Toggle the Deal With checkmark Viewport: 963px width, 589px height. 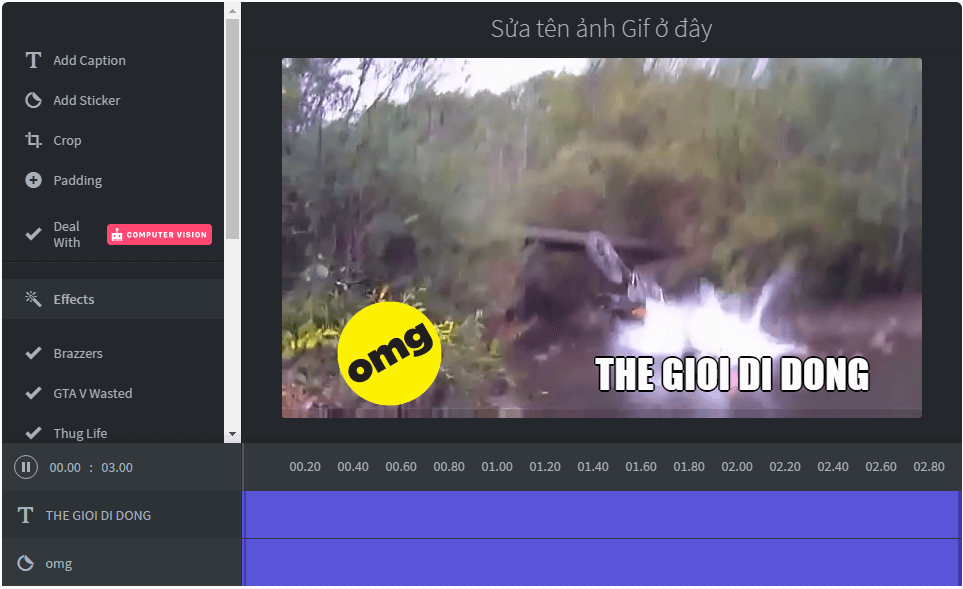pyautogui.click(x=33, y=234)
